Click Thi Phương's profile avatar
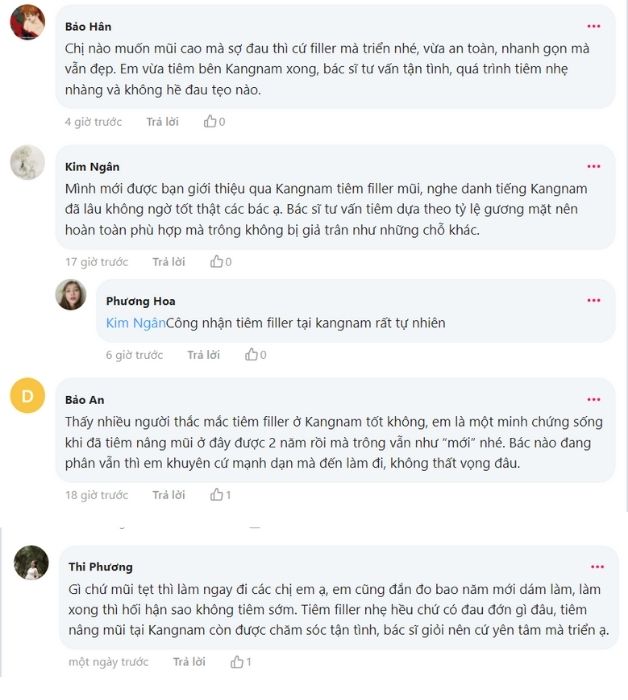Screen dimensions: 628x700 point(31,563)
